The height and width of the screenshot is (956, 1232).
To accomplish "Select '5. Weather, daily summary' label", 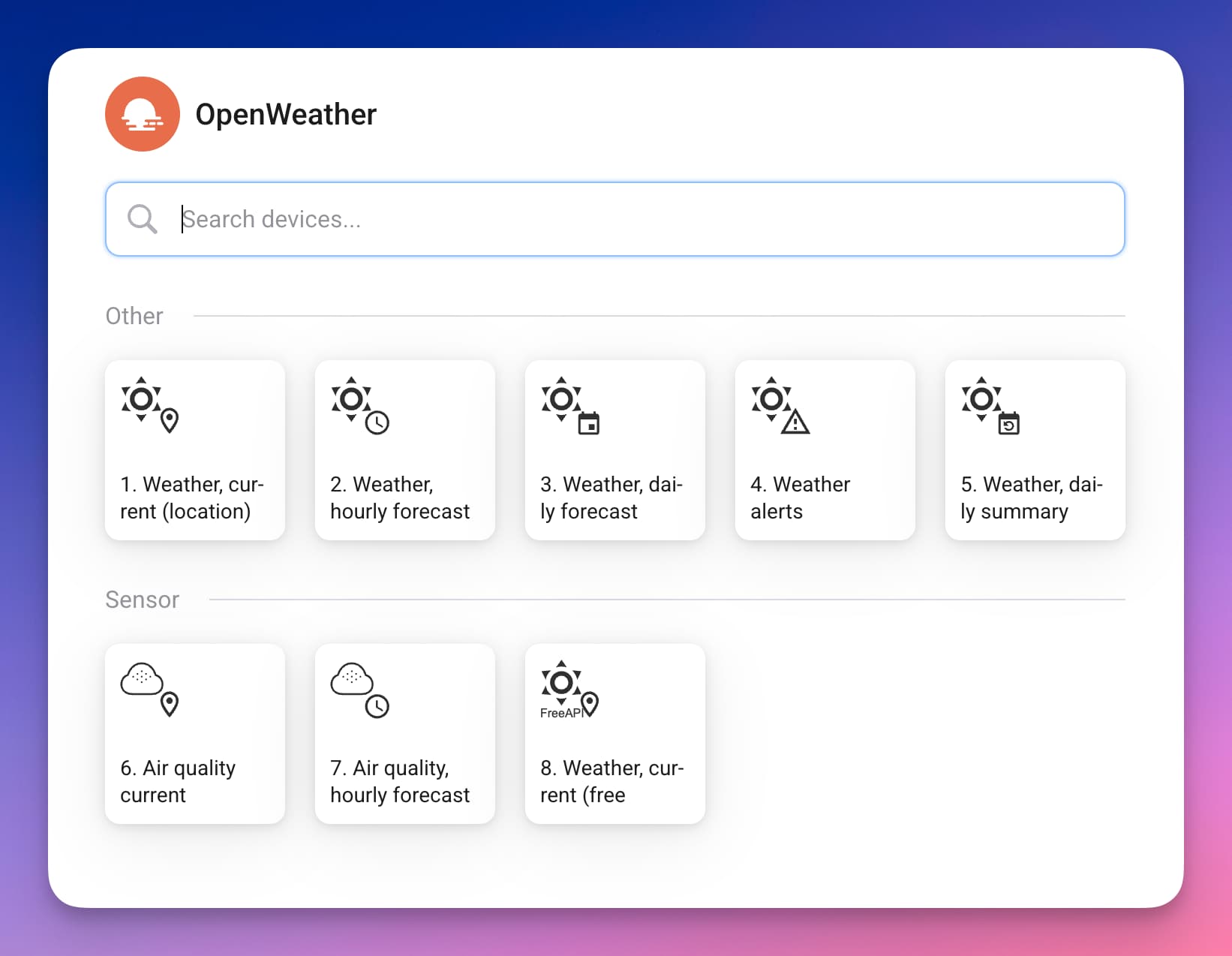I will 1032,498.
